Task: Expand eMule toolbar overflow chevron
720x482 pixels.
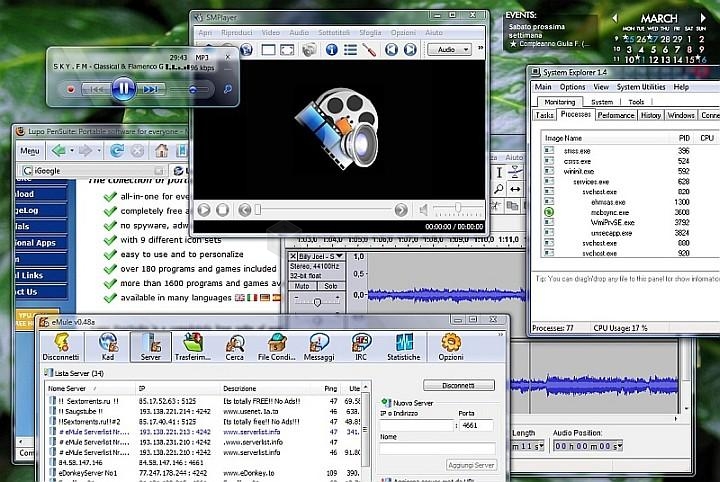Action: coord(501,334)
